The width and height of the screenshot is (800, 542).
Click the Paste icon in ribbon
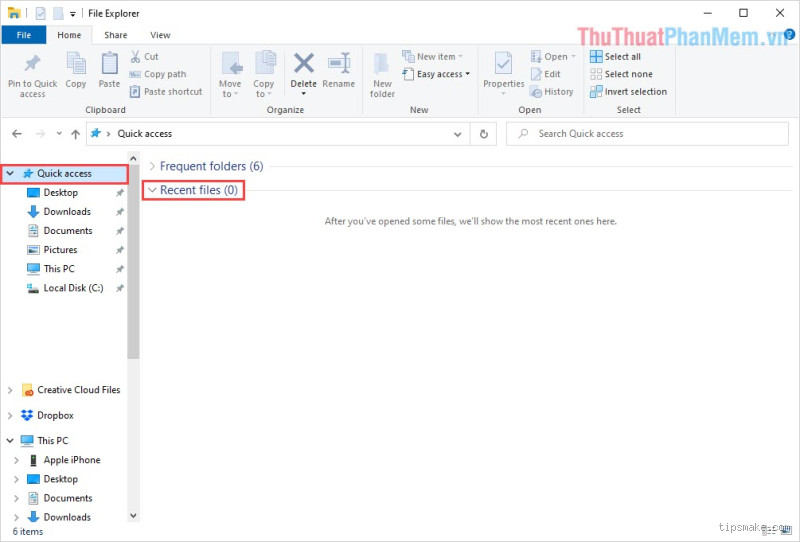click(x=109, y=64)
